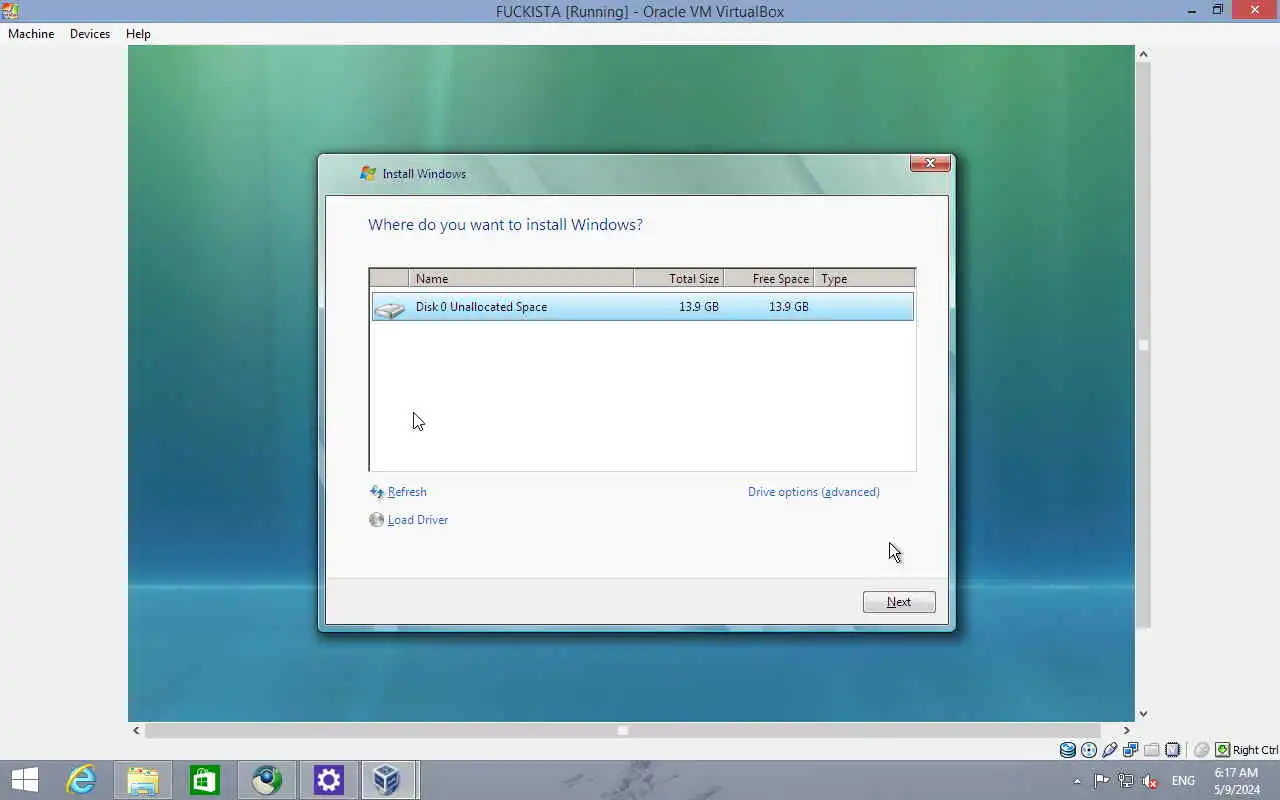Open the Devices menu
This screenshot has height=800, width=1280.
[x=90, y=34]
